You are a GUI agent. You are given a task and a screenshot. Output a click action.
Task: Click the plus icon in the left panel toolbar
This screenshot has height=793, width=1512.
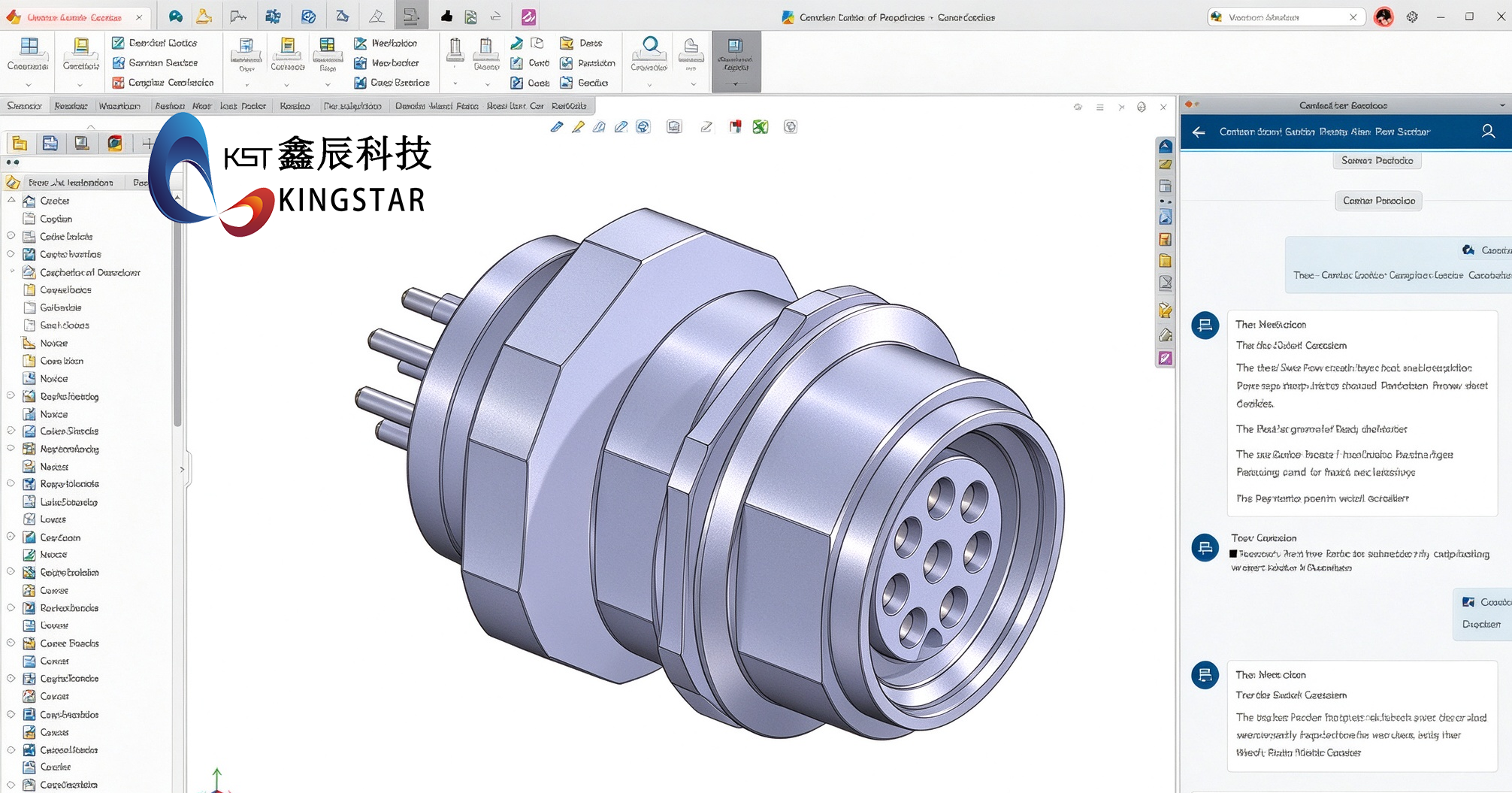click(147, 143)
